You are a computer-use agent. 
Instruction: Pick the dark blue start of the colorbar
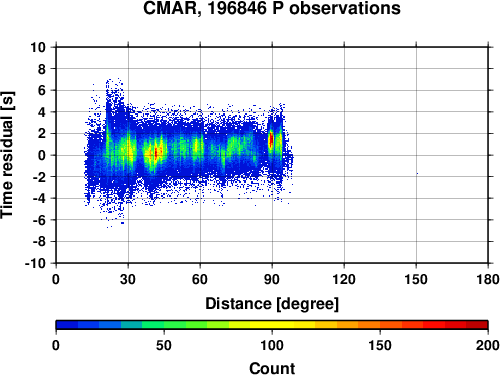click(67, 325)
